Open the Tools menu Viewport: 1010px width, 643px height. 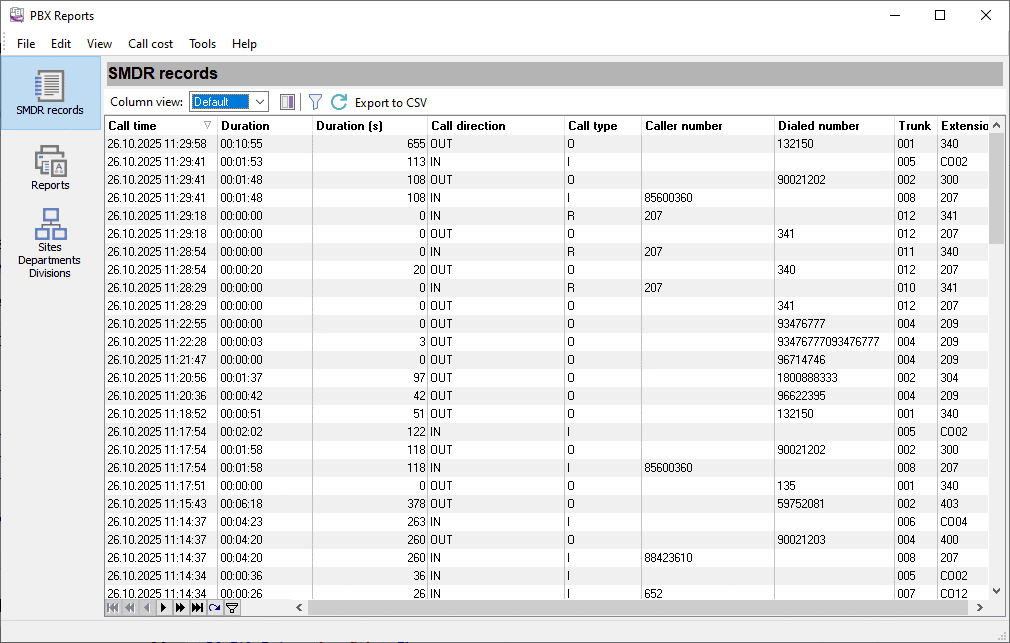pos(202,43)
